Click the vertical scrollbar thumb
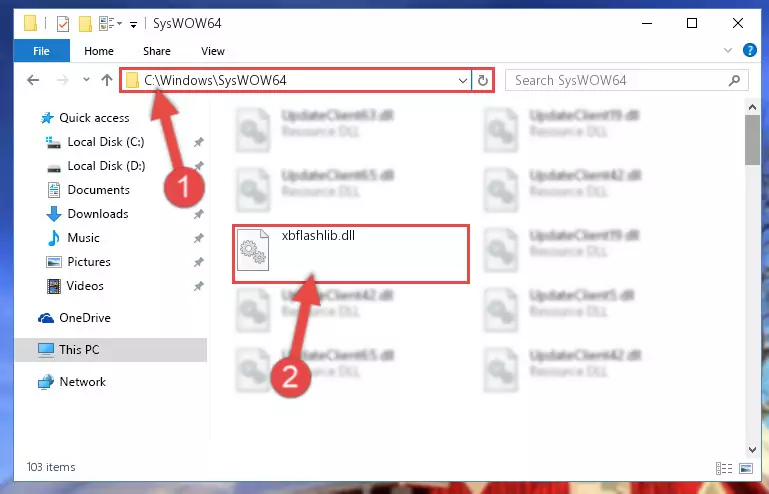Image resolution: width=769 pixels, height=494 pixels. click(x=752, y=140)
